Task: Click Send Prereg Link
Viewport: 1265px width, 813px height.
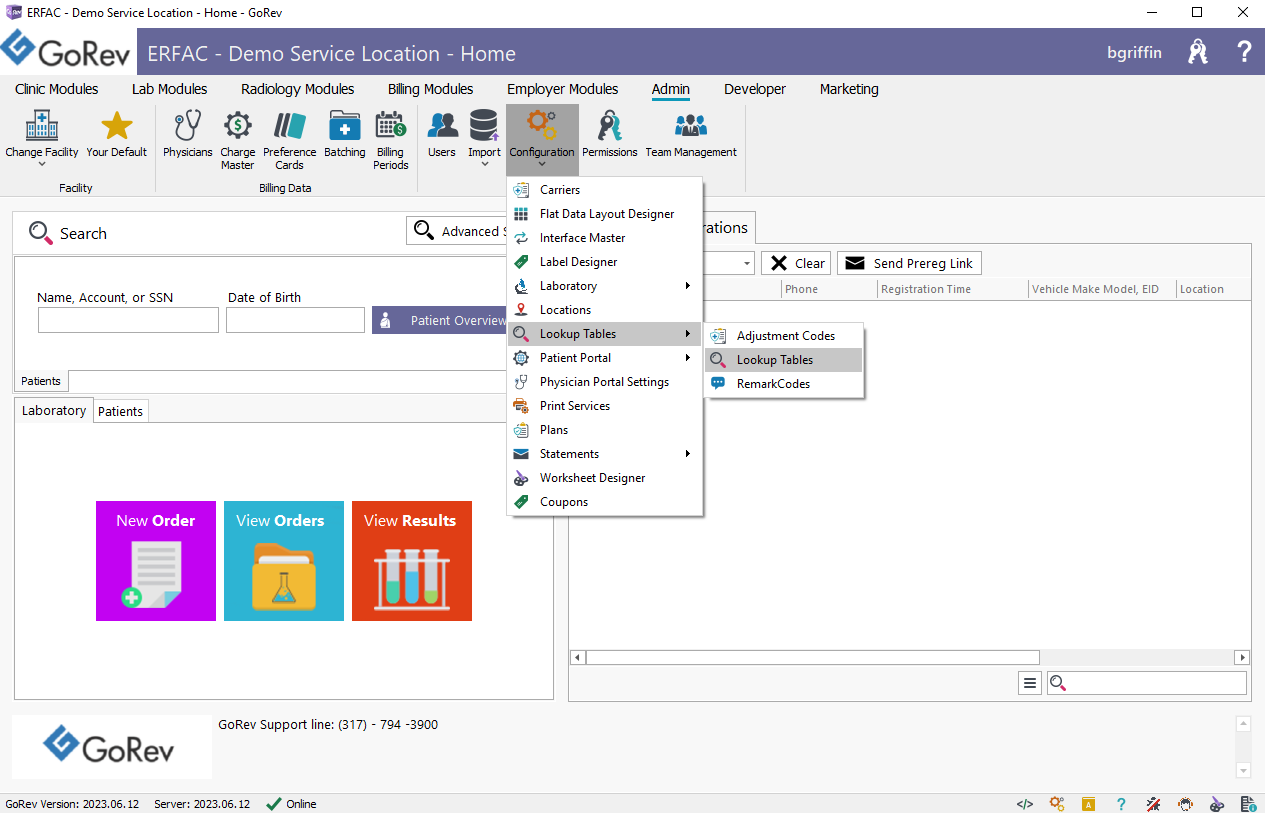Action: [x=909, y=263]
